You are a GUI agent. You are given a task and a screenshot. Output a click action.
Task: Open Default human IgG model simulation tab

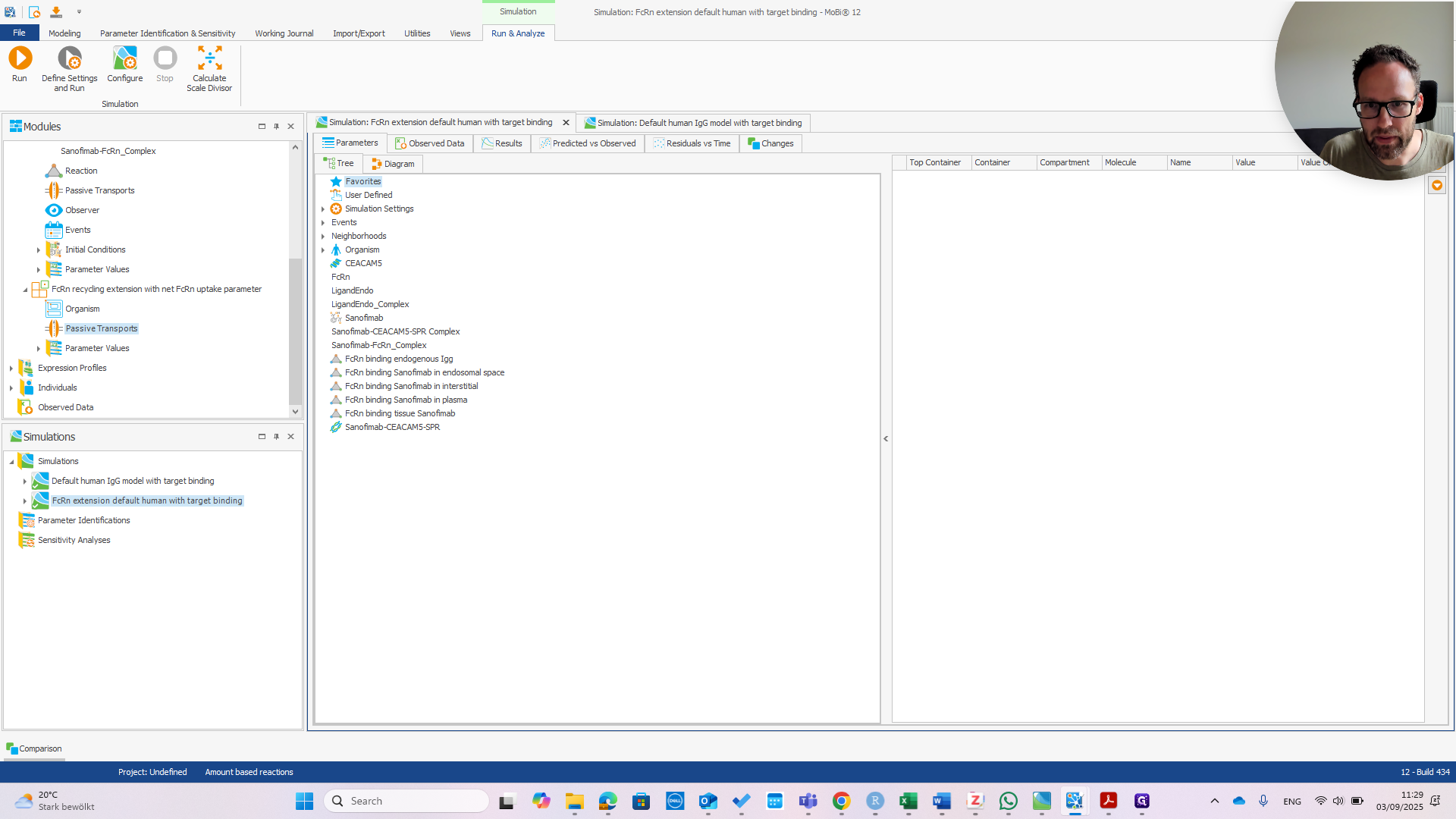pyautogui.click(x=692, y=123)
